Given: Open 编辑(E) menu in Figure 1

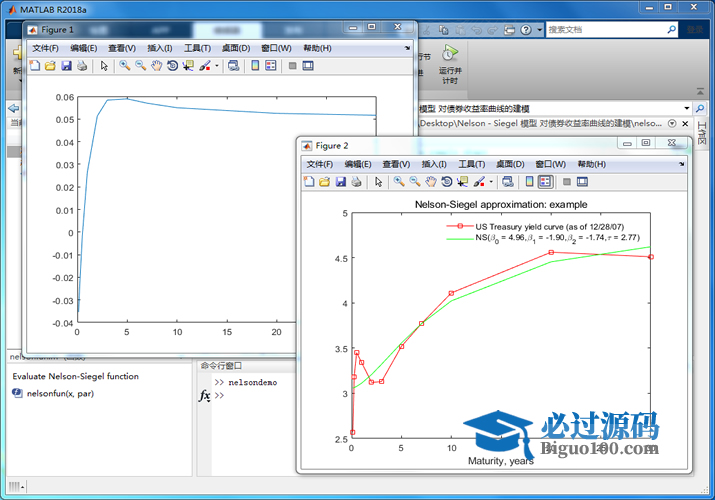Looking at the screenshot, I should (x=83, y=48).
